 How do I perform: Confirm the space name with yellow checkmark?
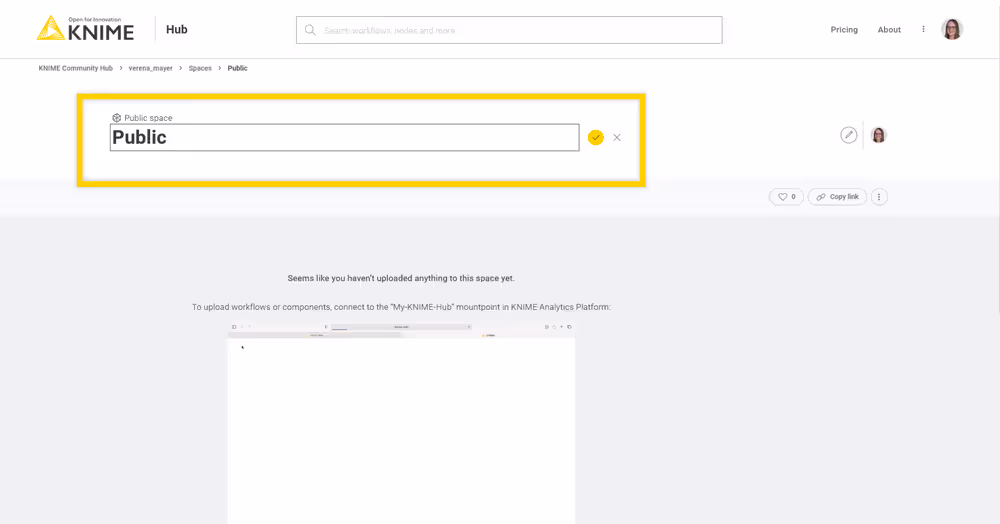[596, 137]
